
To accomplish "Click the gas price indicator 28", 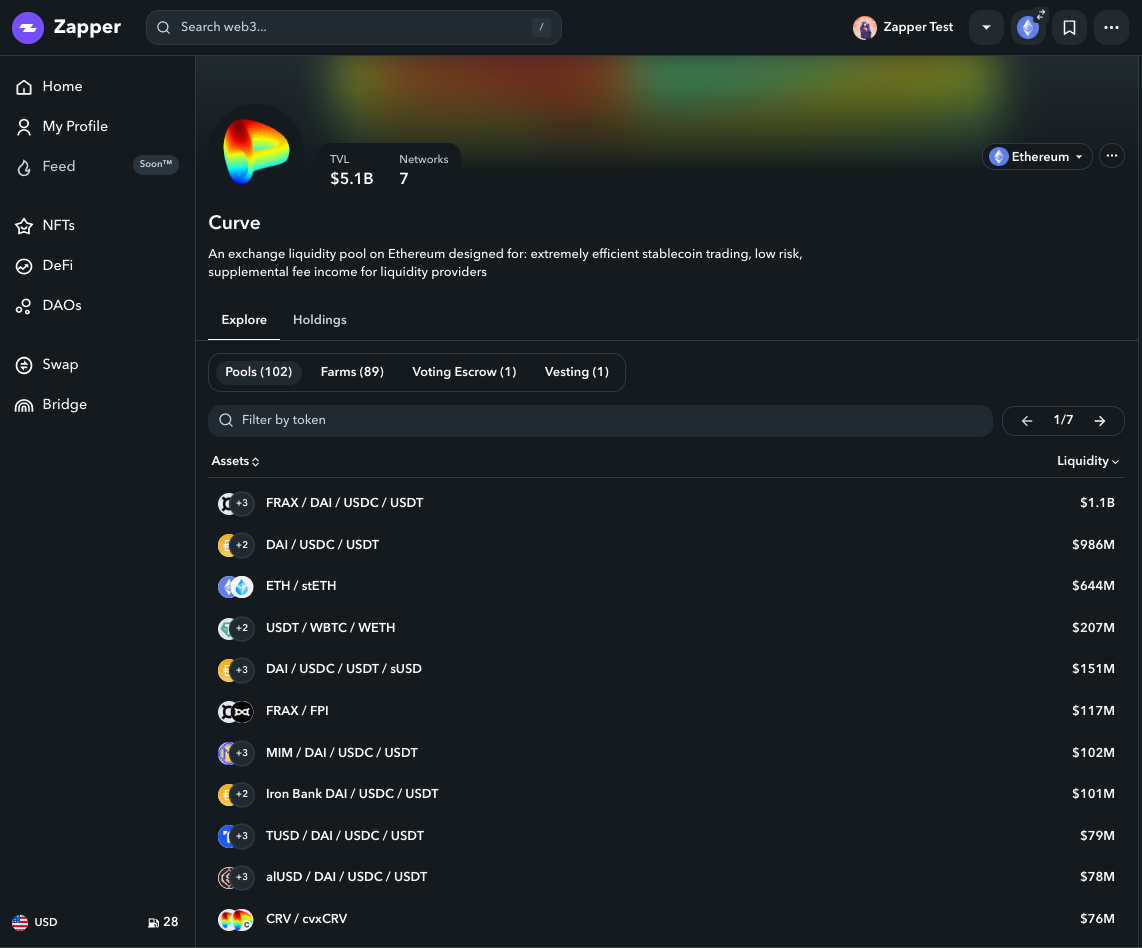I will point(163,922).
